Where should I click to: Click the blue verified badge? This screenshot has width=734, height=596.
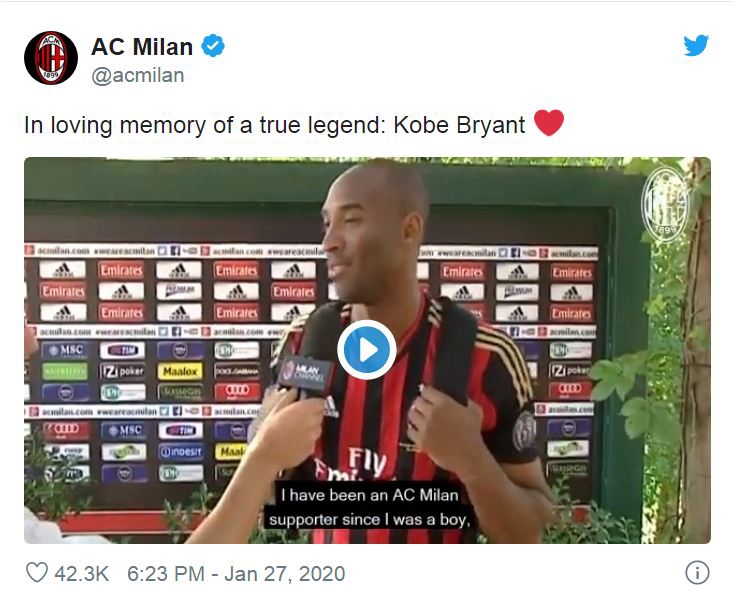point(213,46)
